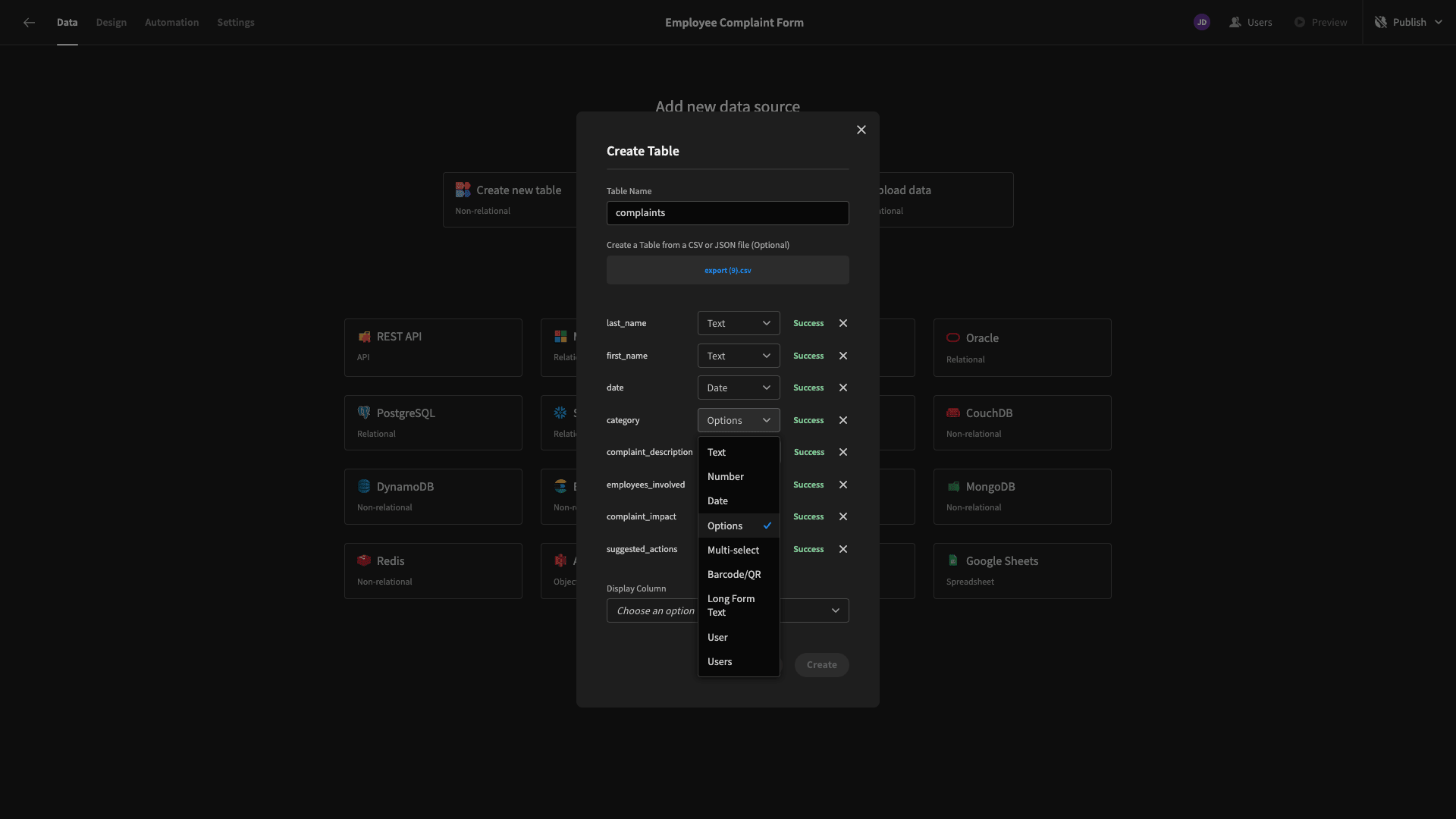
Task: Remove the complaint_impact column
Action: 843,516
